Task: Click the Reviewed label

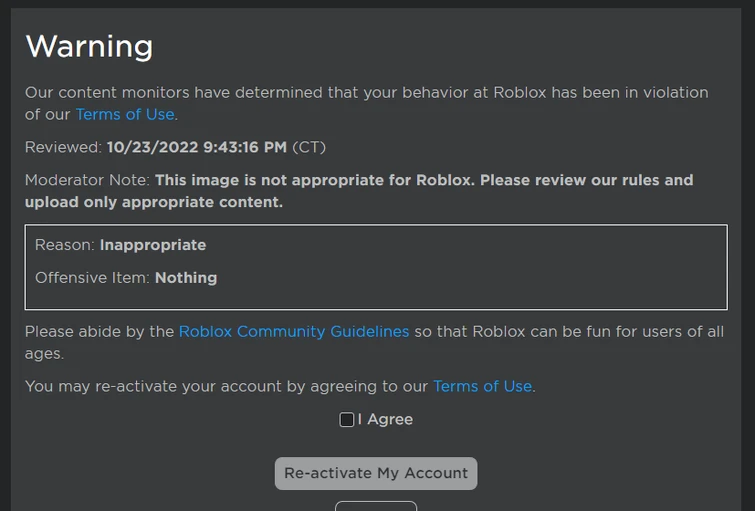Action: [63, 147]
